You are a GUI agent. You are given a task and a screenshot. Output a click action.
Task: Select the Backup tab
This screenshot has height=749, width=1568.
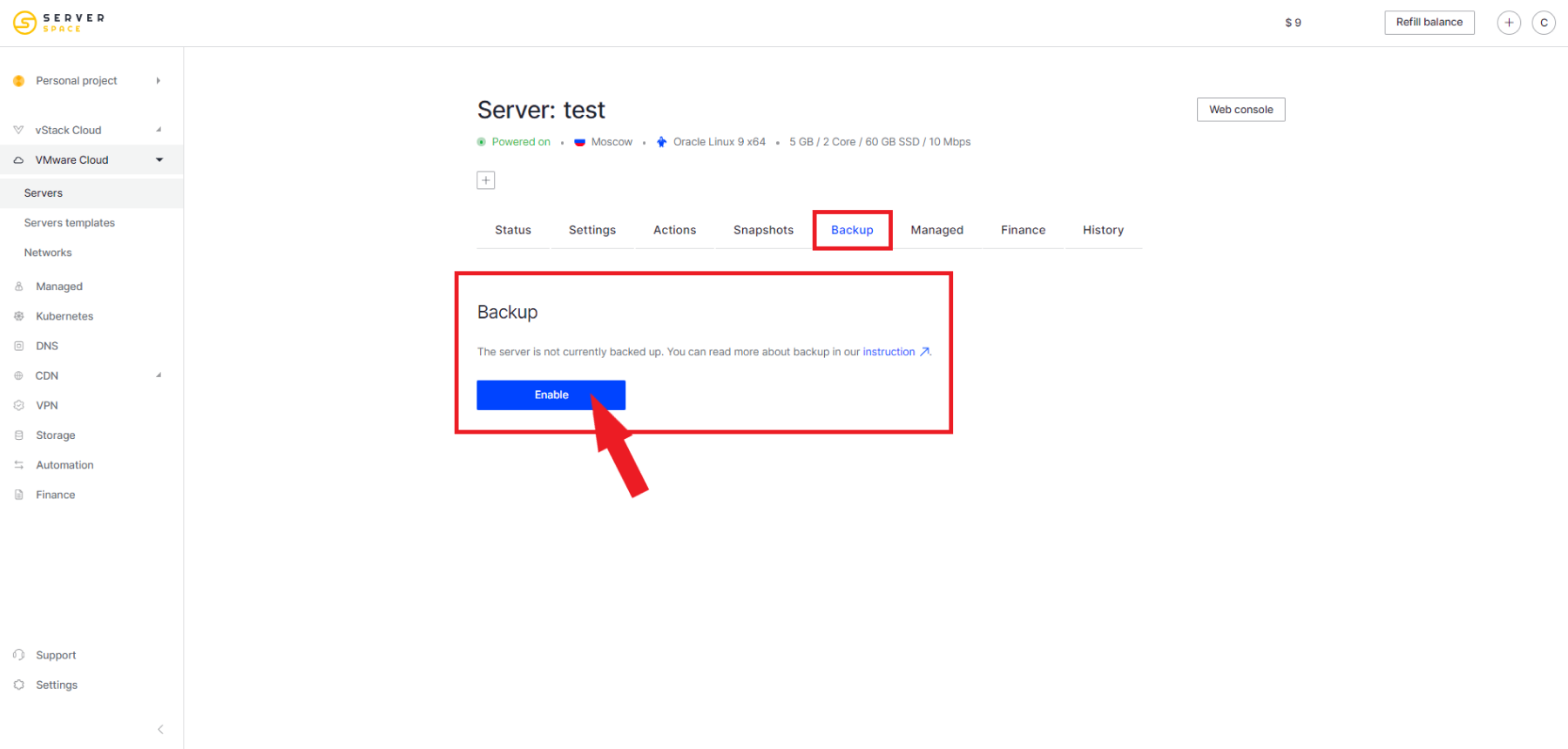point(852,230)
